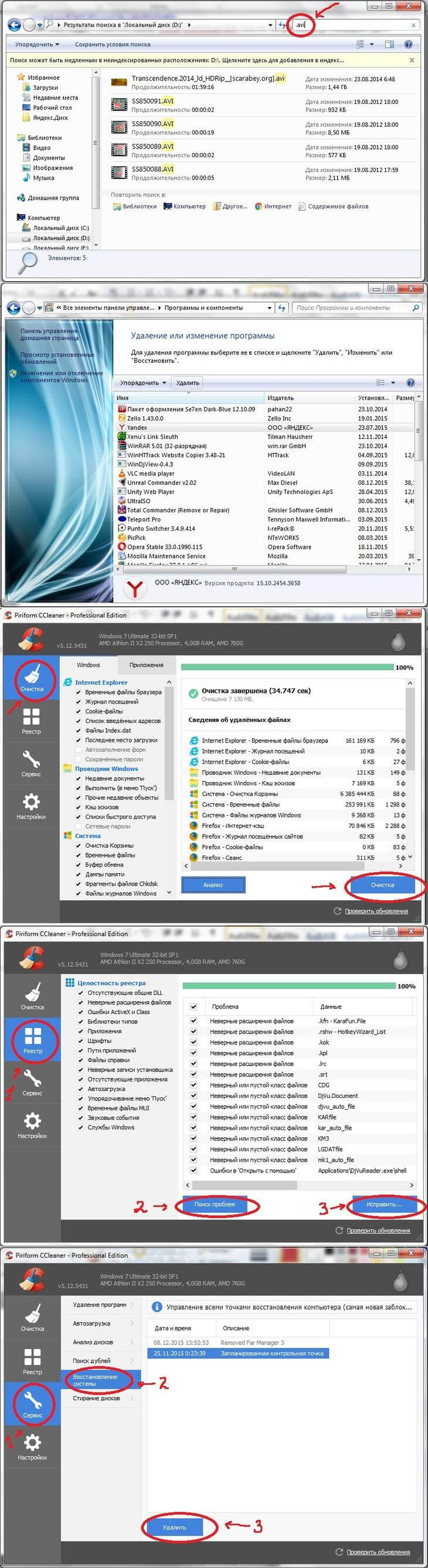Open the view options dropdown arrow in Explorer toolbar
The image size is (428, 1568).
372,45
